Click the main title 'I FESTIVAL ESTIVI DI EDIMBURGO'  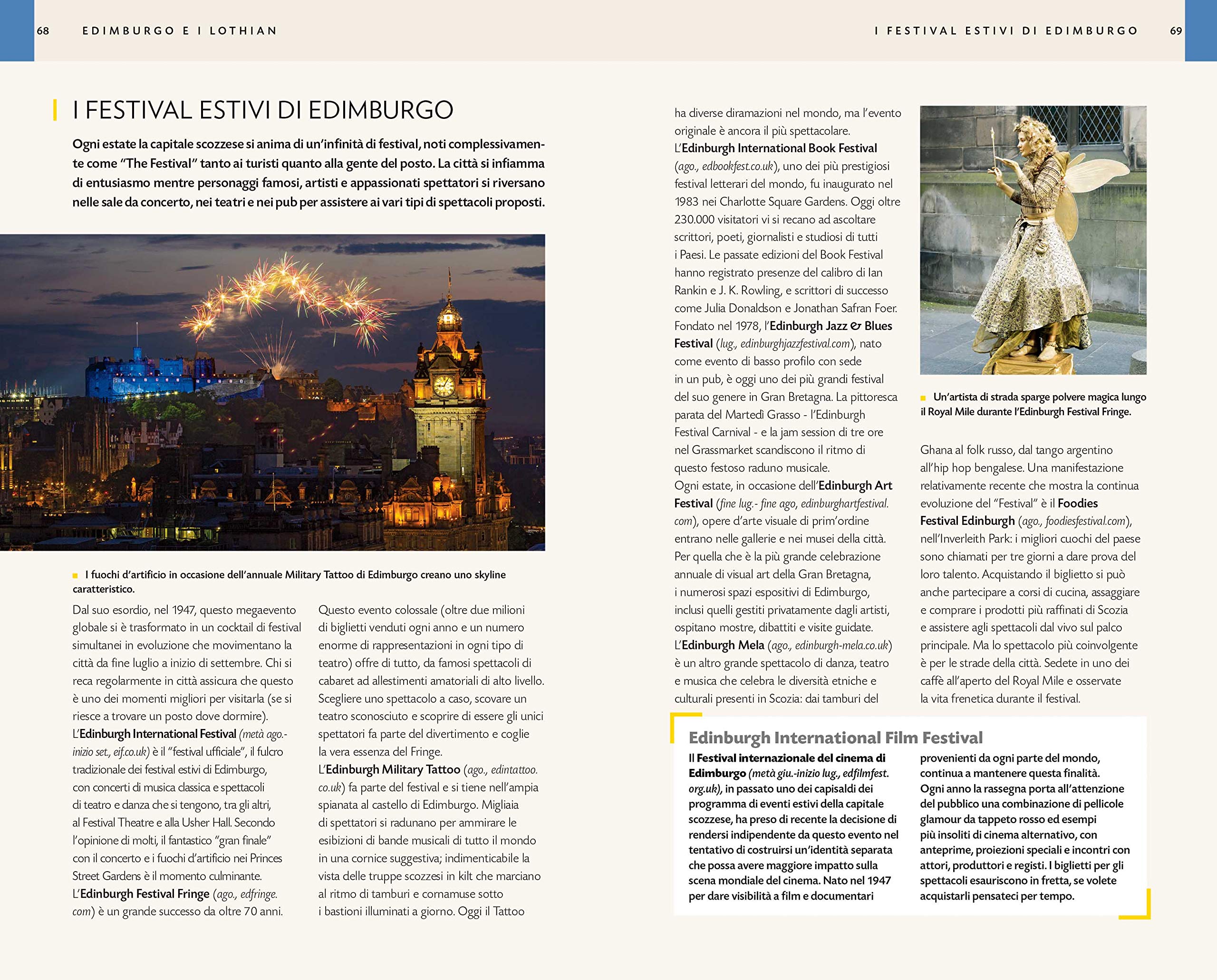tap(263, 110)
